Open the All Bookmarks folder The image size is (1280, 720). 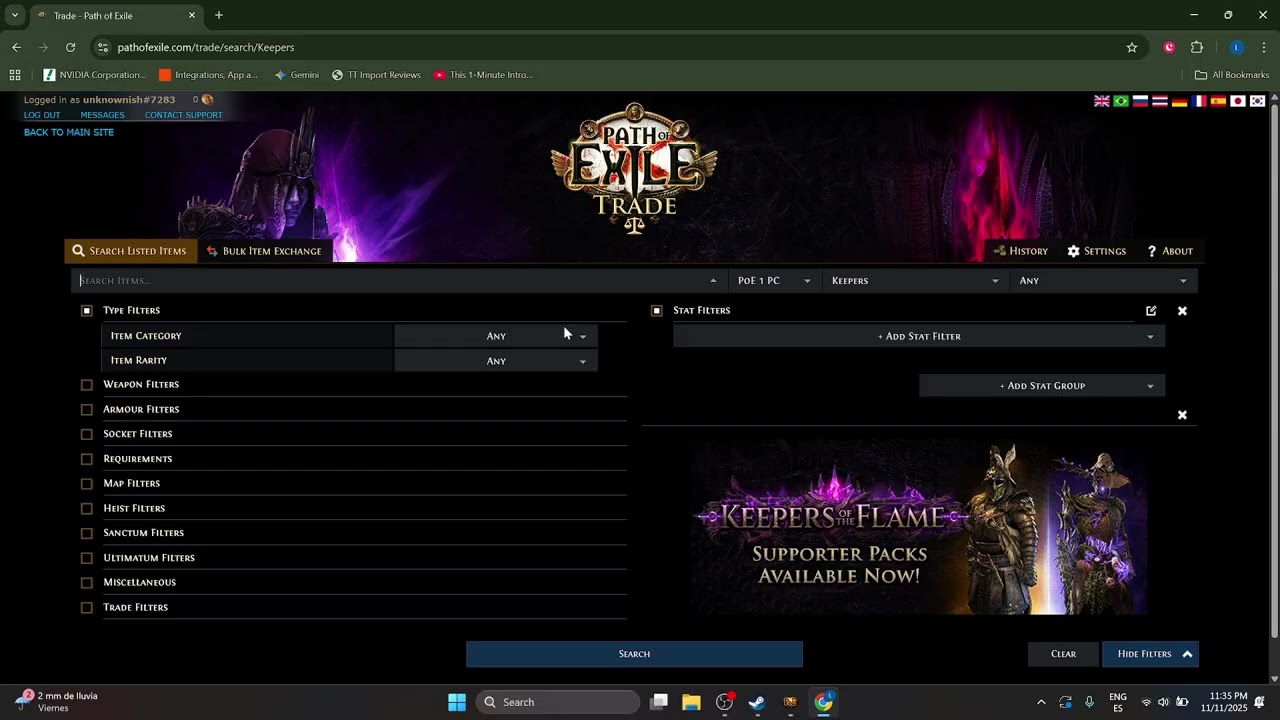coord(1232,75)
